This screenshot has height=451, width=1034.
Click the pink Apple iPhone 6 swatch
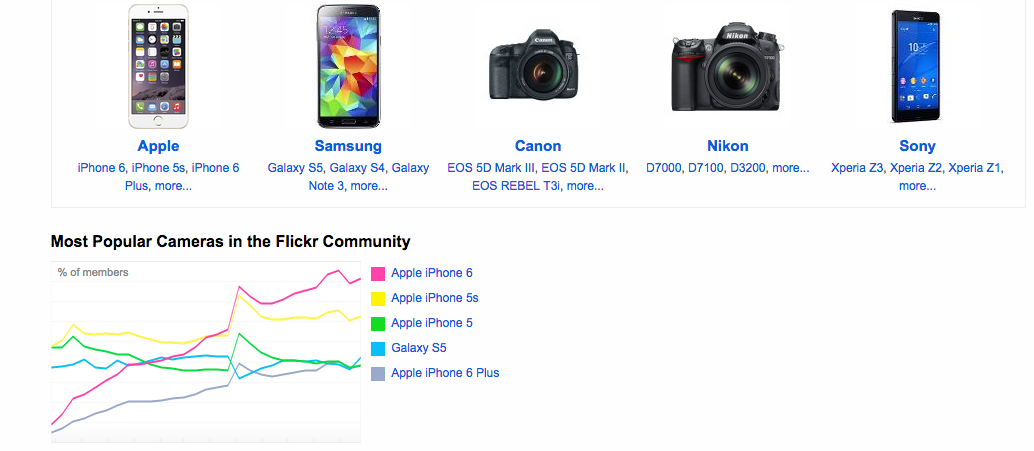[x=378, y=273]
